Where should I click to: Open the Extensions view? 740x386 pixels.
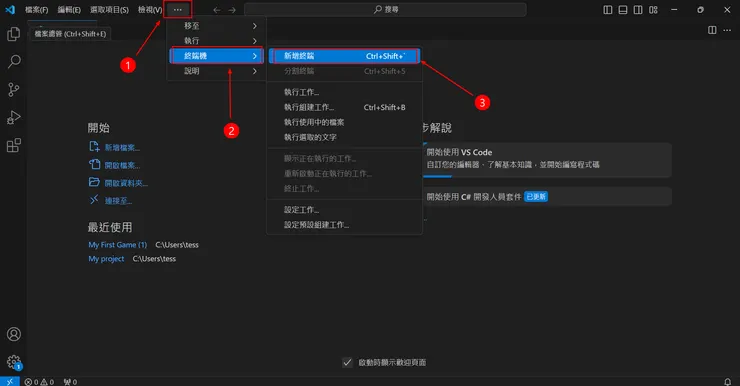[x=14, y=145]
